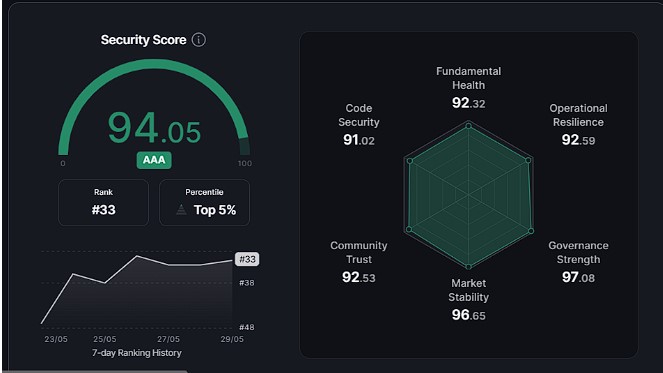Click the Percentile triangle icon
Viewport: 663px width, 373px height.
click(x=181, y=209)
